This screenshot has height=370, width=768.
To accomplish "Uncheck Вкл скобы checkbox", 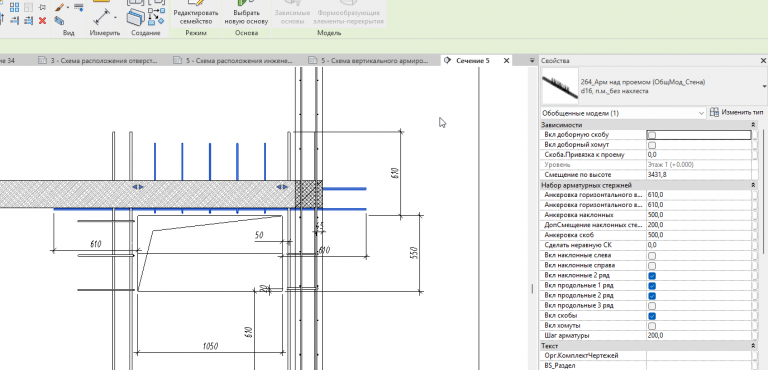I will point(651,316).
